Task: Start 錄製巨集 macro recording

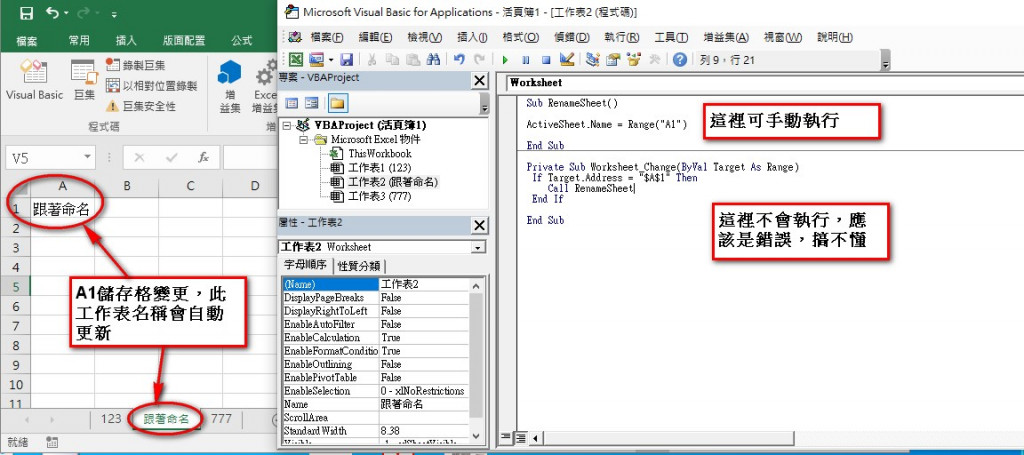Action: click(136, 65)
